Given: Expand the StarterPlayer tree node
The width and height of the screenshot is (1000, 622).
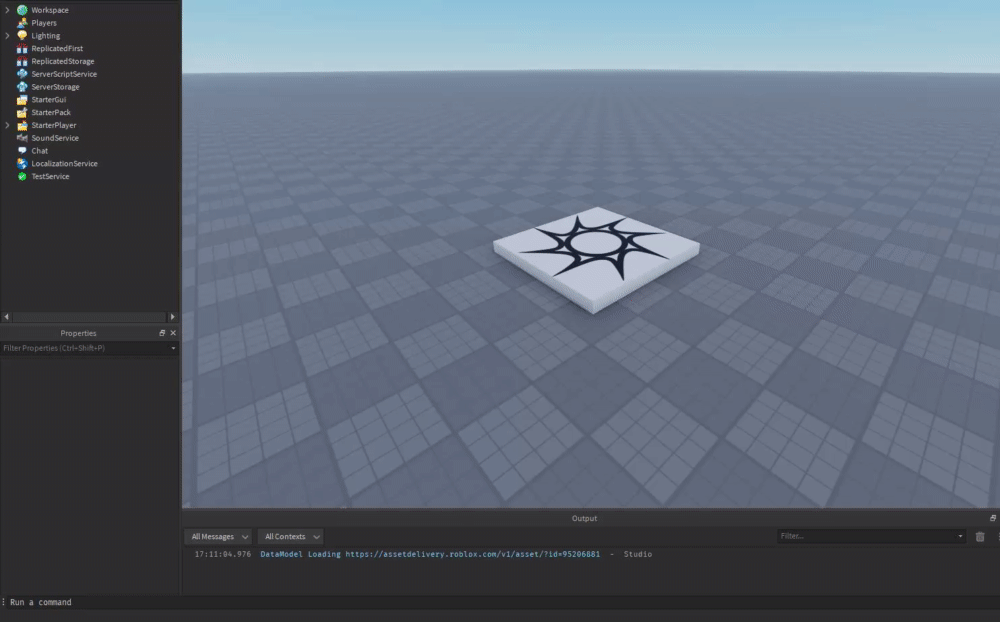Looking at the screenshot, I should point(8,125).
